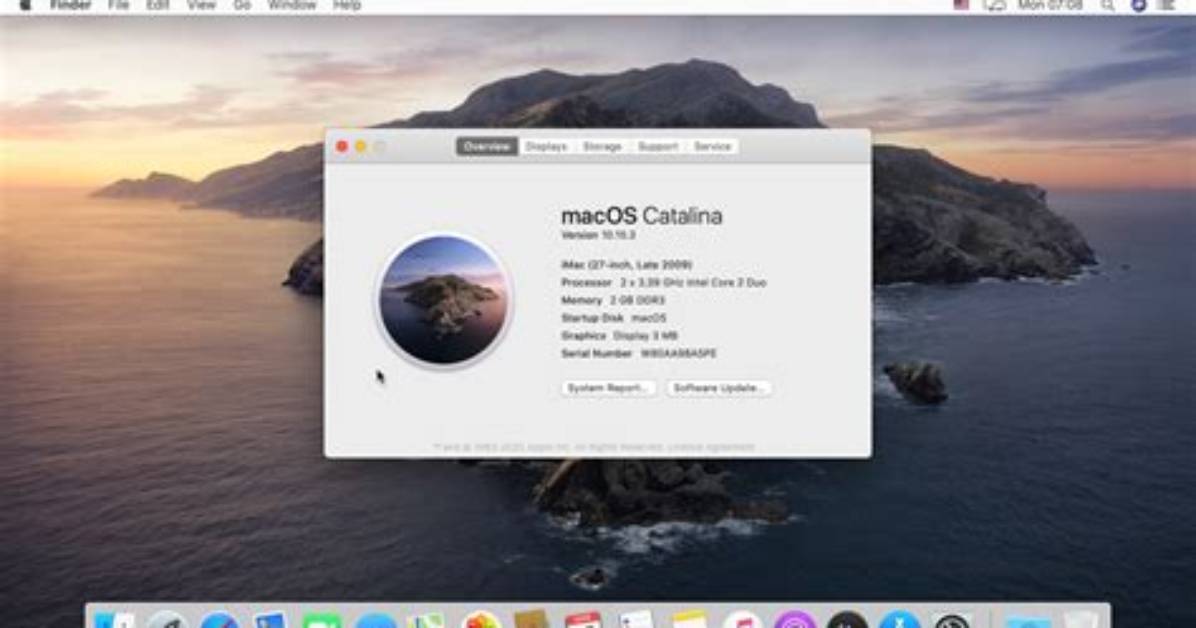Open Reminders icon in Dock
Image resolution: width=1196 pixels, height=628 pixels.
point(636,620)
